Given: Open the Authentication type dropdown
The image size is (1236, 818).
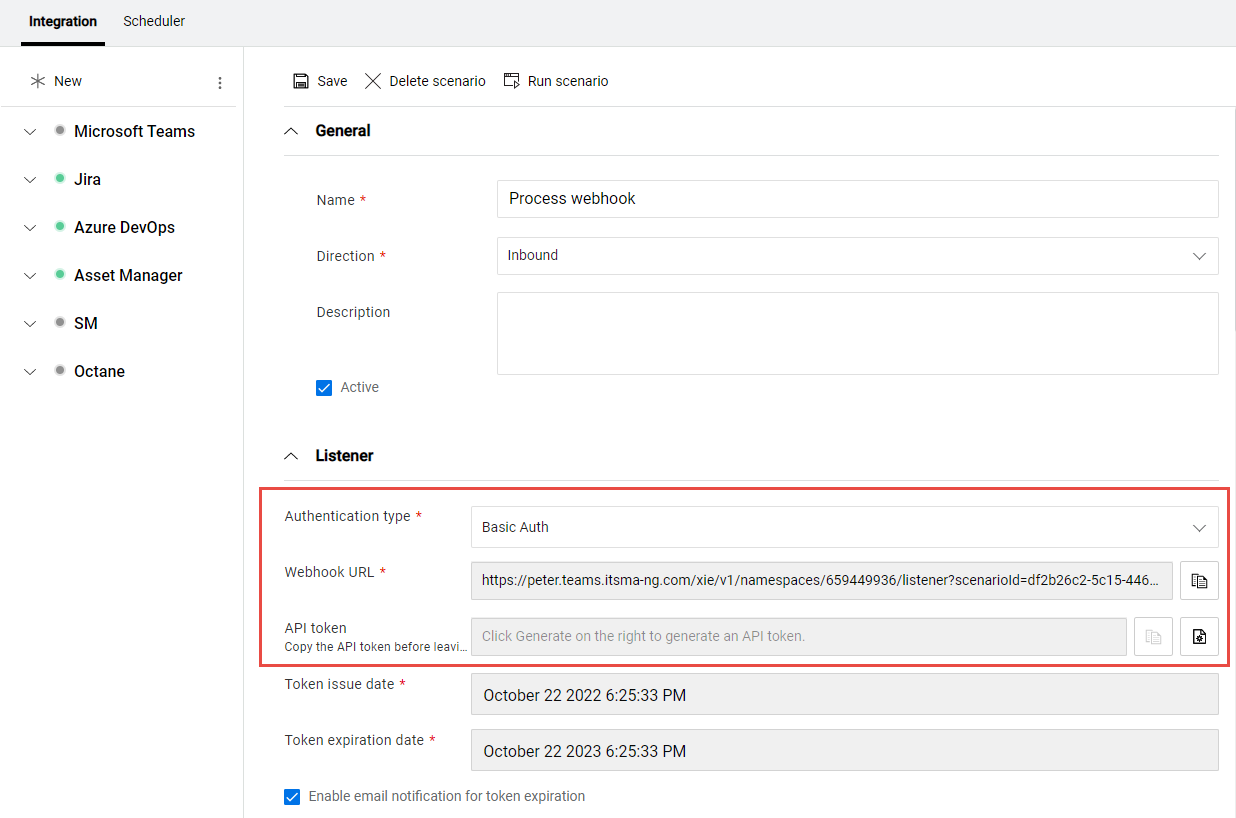Looking at the screenshot, I should (x=1199, y=527).
